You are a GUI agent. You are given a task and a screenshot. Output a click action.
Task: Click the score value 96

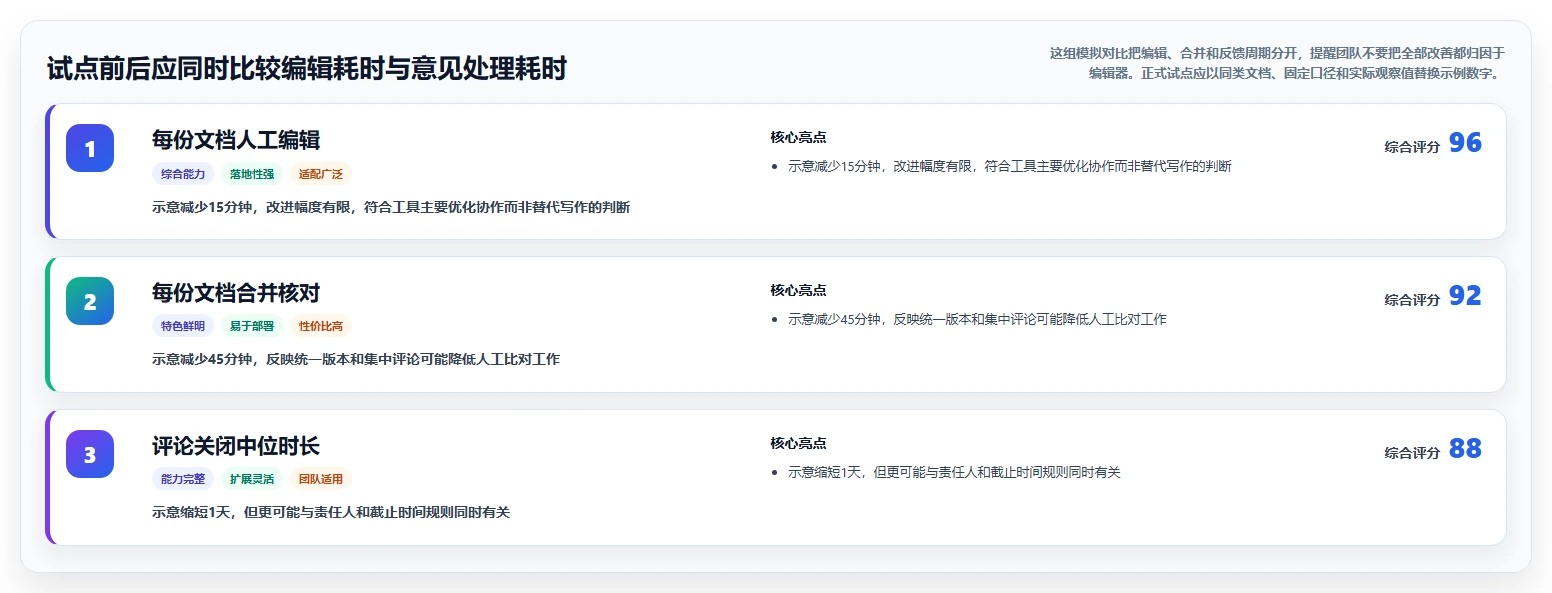(1465, 143)
